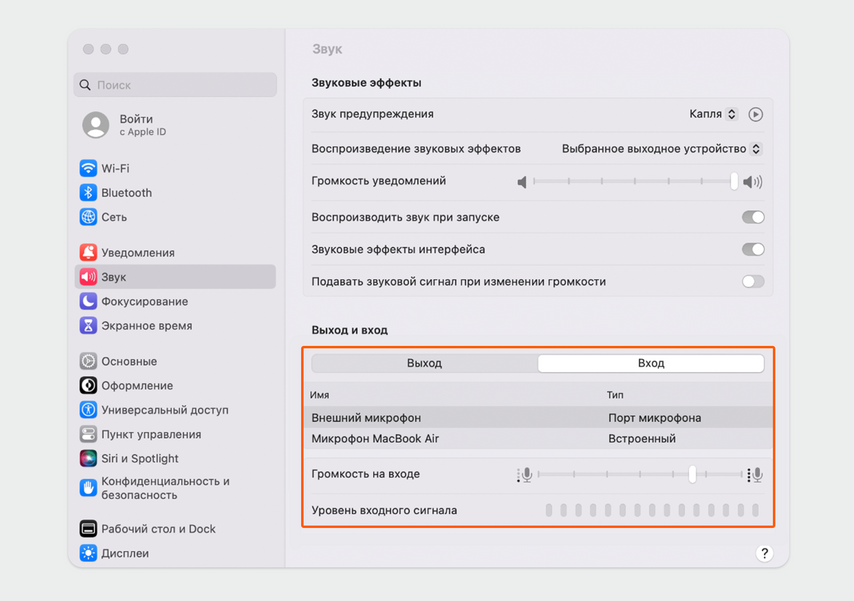Image resolution: width=854 pixels, height=601 pixels.
Task: Toggle Воспроизводить звук при запуске switch
Action: [x=752, y=217]
